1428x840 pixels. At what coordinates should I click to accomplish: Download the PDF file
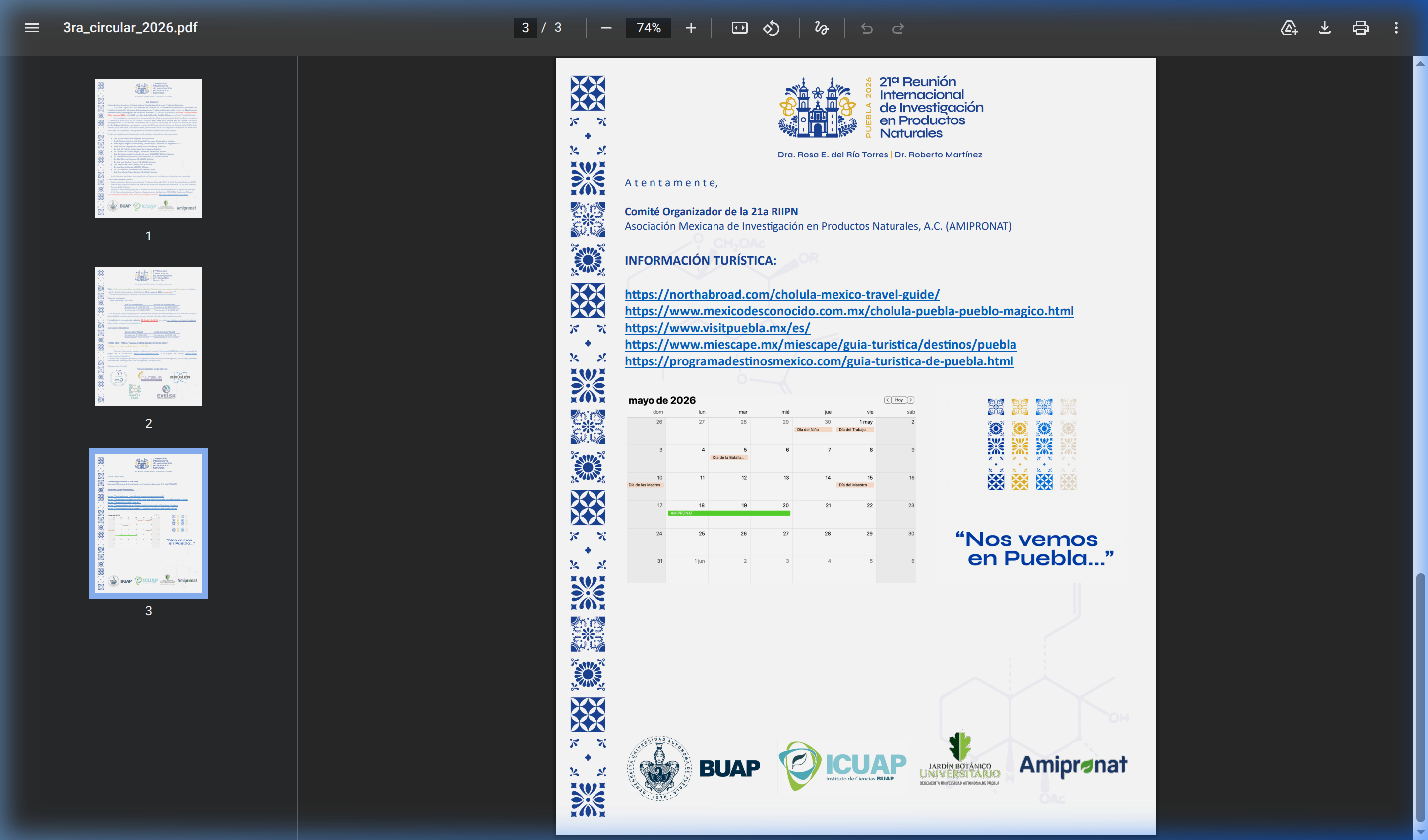click(x=1324, y=28)
